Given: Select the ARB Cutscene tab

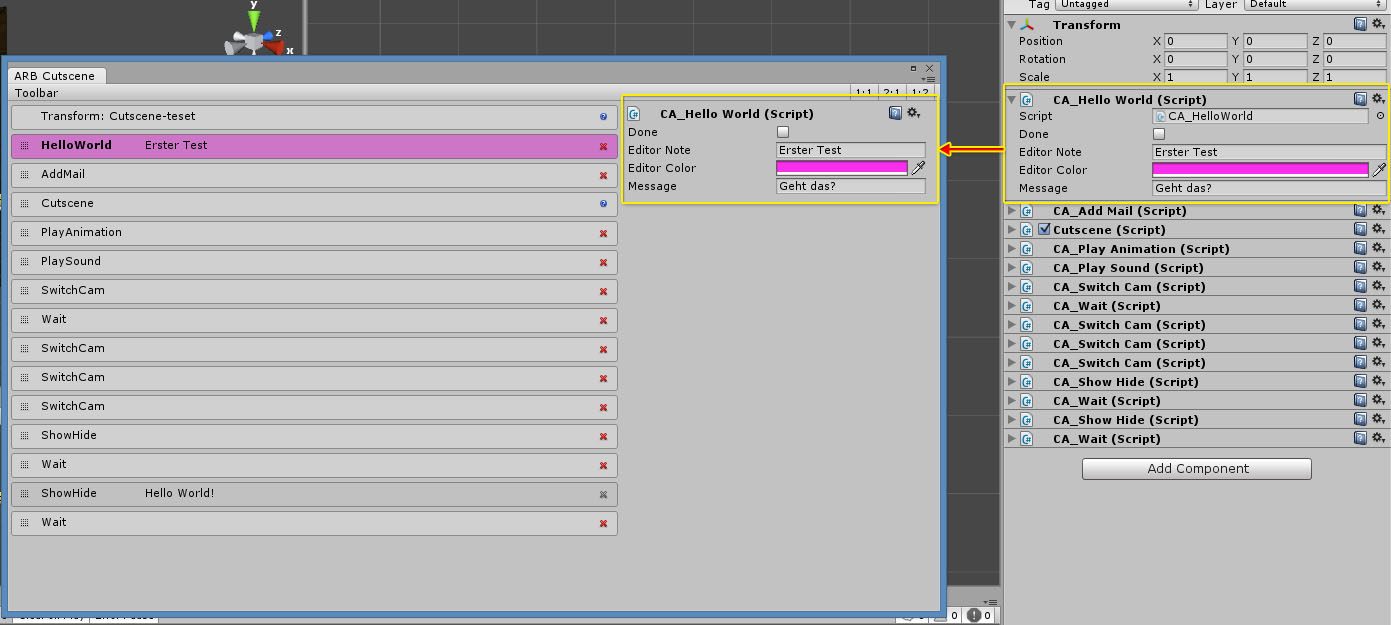Looking at the screenshot, I should [56, 75].
